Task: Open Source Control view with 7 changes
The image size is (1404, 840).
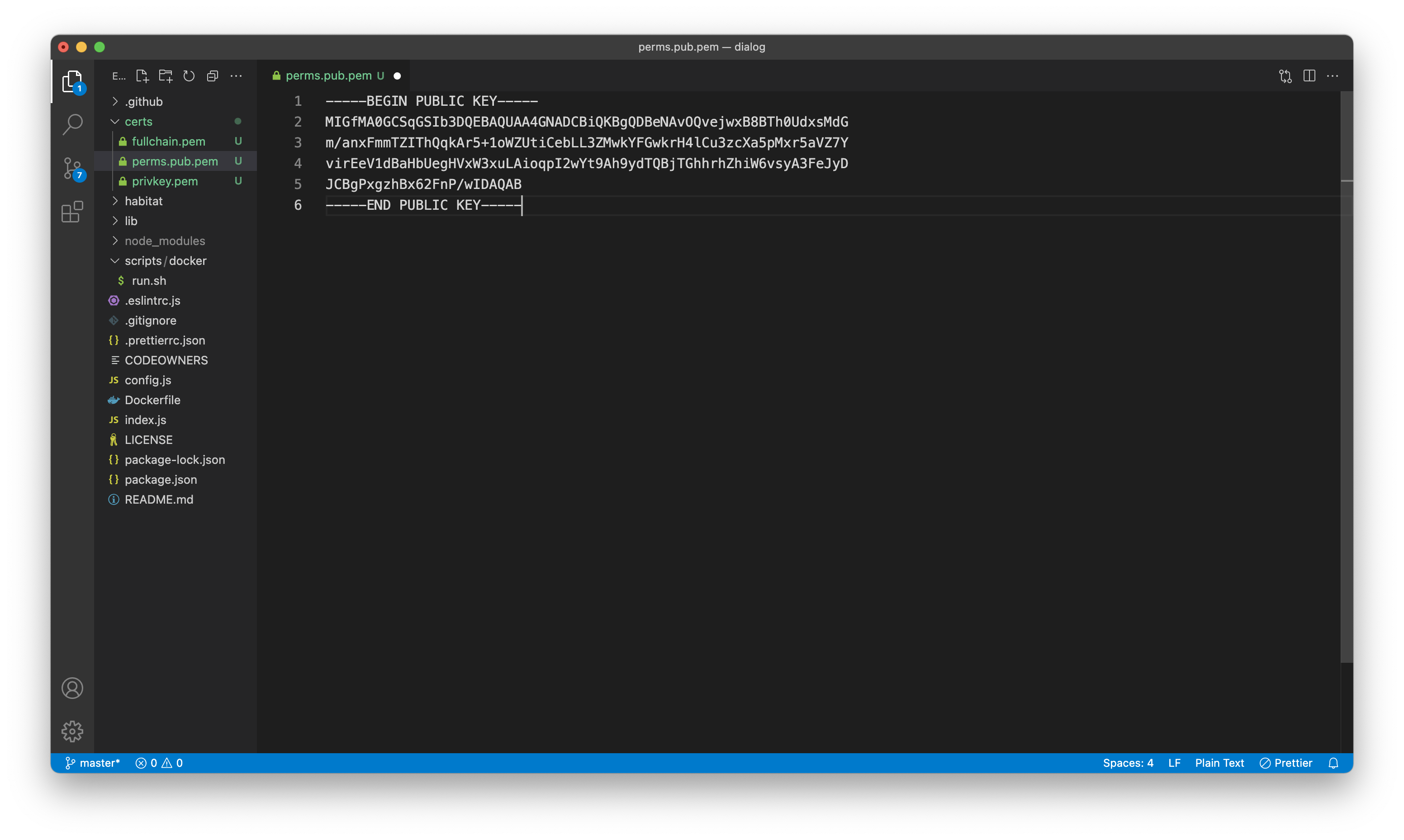Action: click(72, 169)
